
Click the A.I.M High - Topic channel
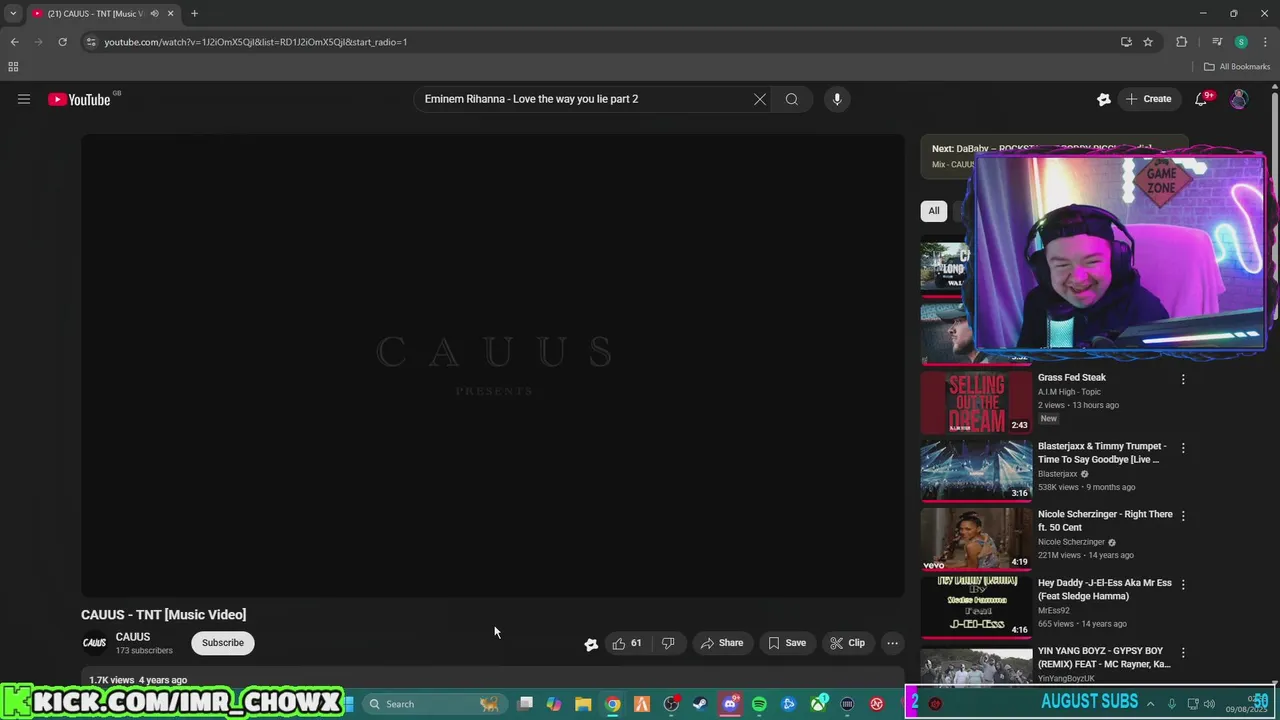pos(1069,392)
